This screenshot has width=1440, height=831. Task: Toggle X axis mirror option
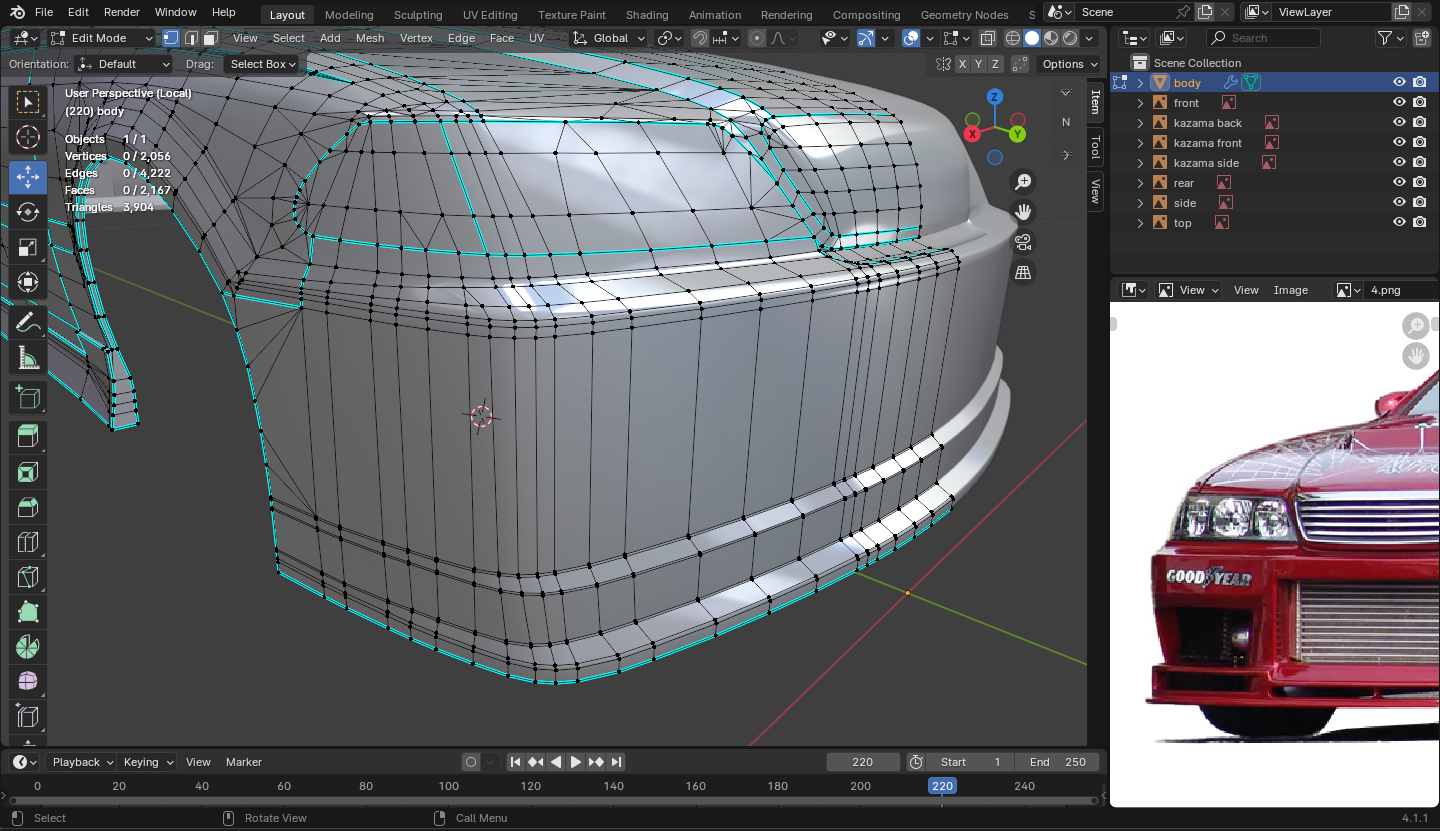tap(962, 64)
